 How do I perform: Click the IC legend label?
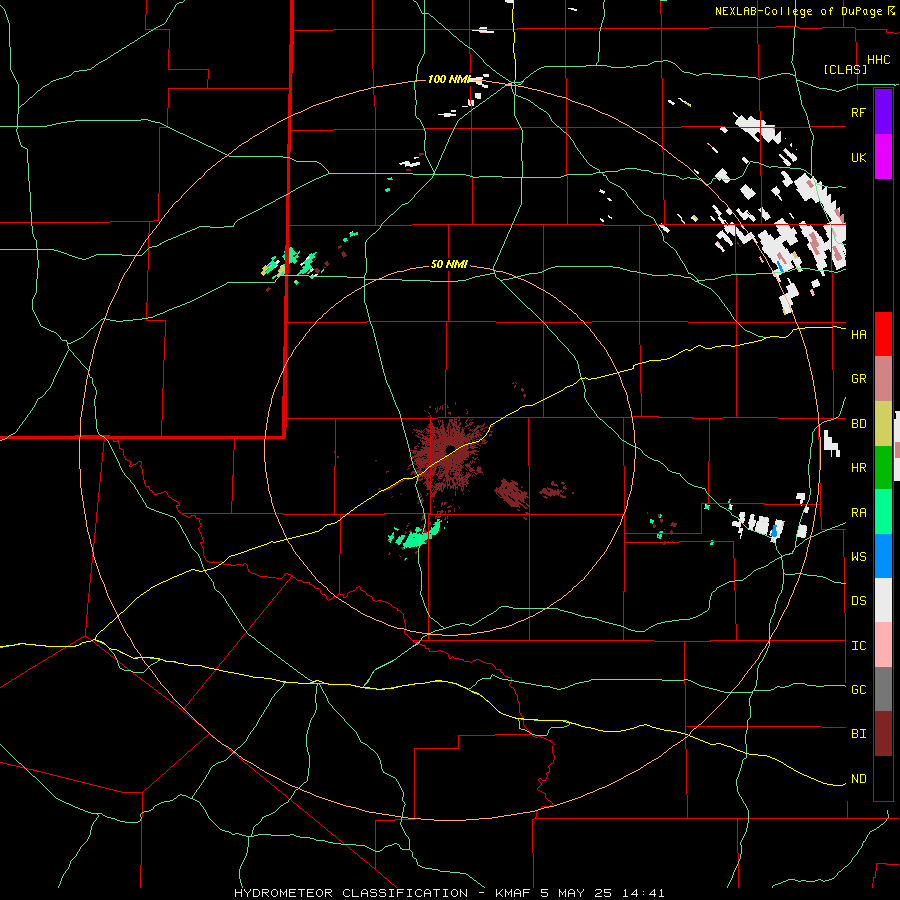[858, 646]
